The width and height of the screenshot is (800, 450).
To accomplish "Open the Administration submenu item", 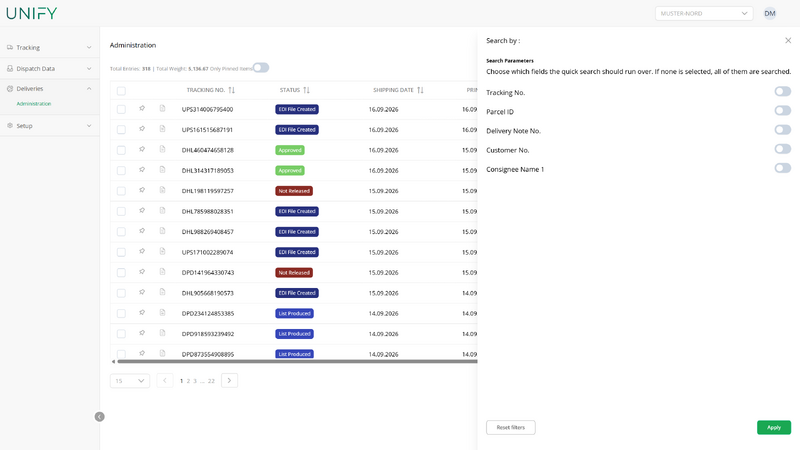I will pyautogui.click(x=34, y=104).
